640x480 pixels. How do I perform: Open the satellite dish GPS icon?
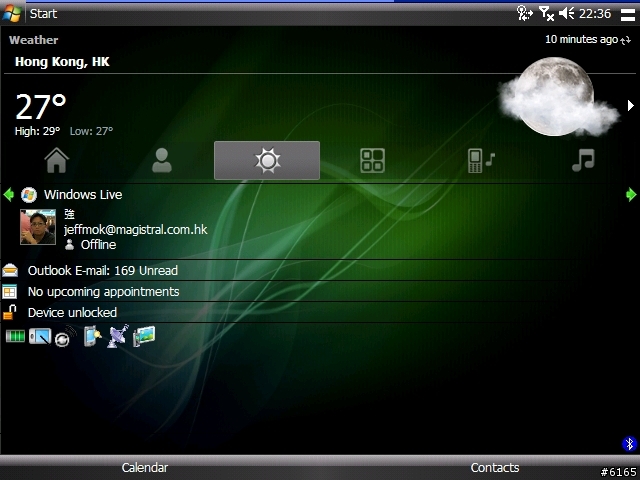pos(118,336)
